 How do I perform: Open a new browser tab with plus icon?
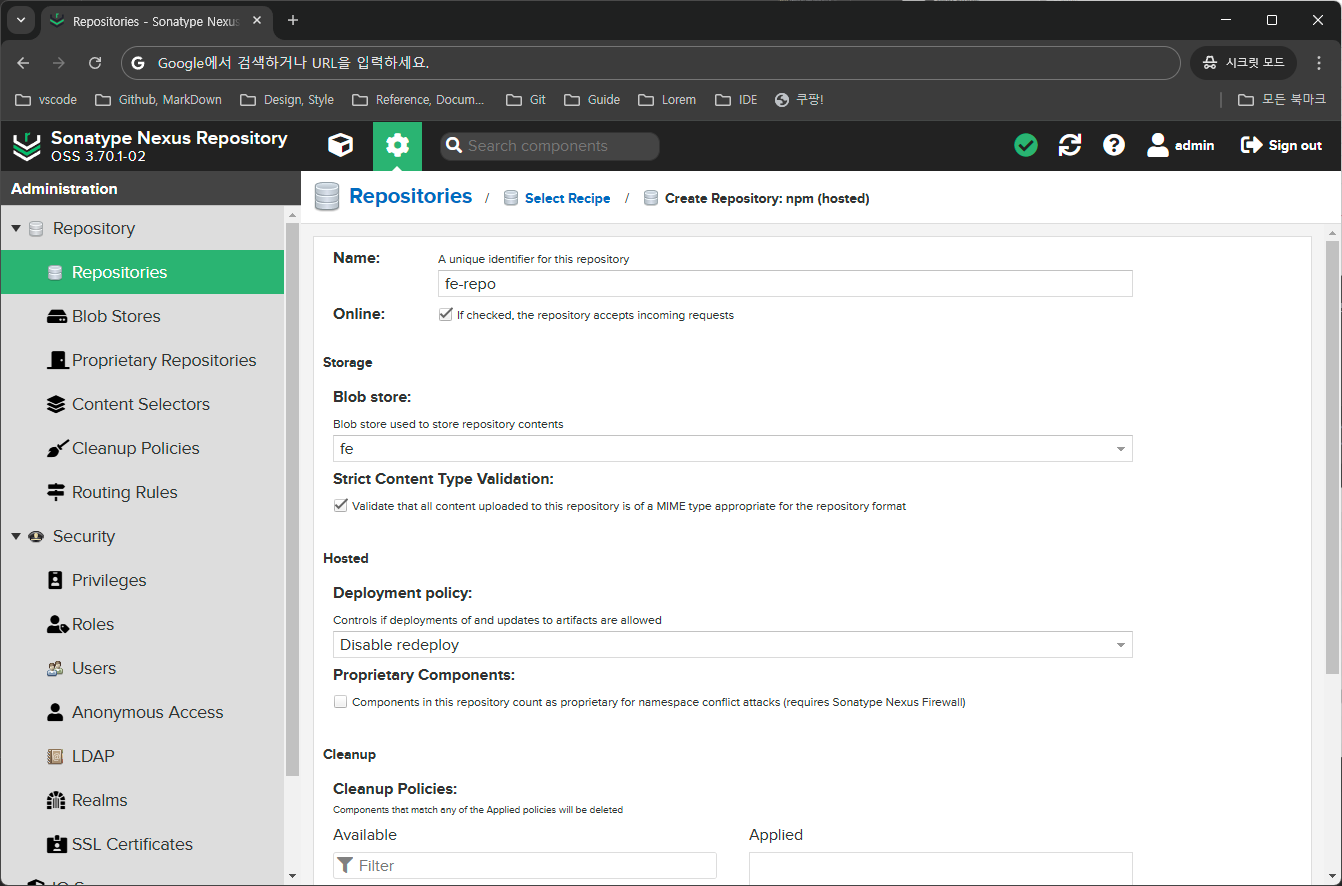pyautogui.click(x=293, y=20)
